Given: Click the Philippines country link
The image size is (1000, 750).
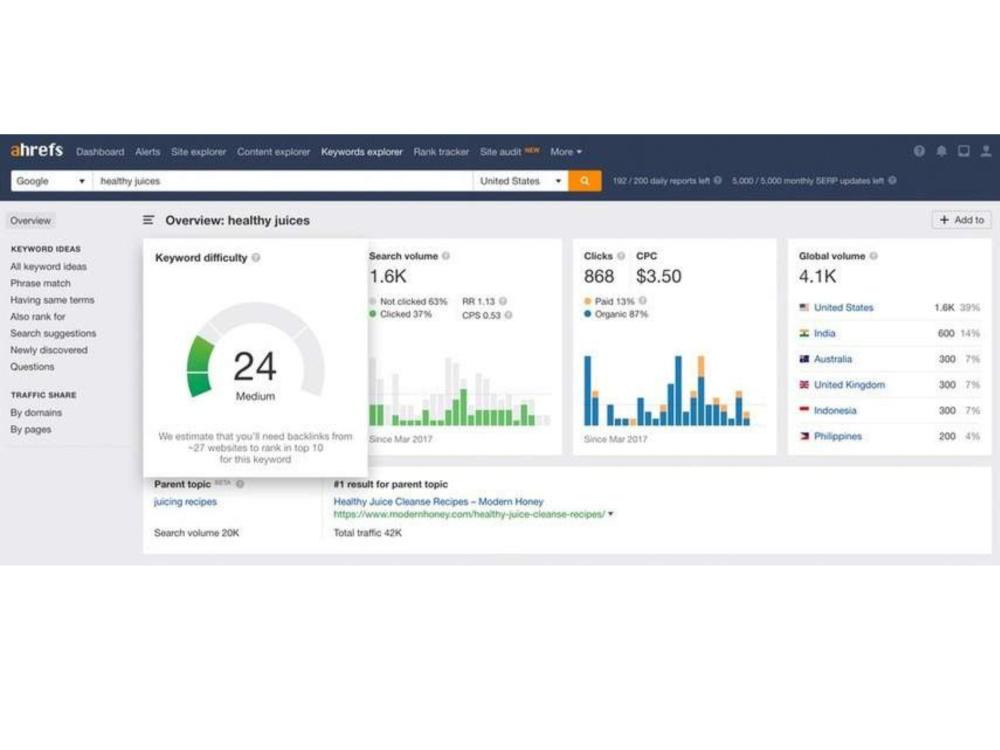Looking at the screenshot, I should (837, 436).
